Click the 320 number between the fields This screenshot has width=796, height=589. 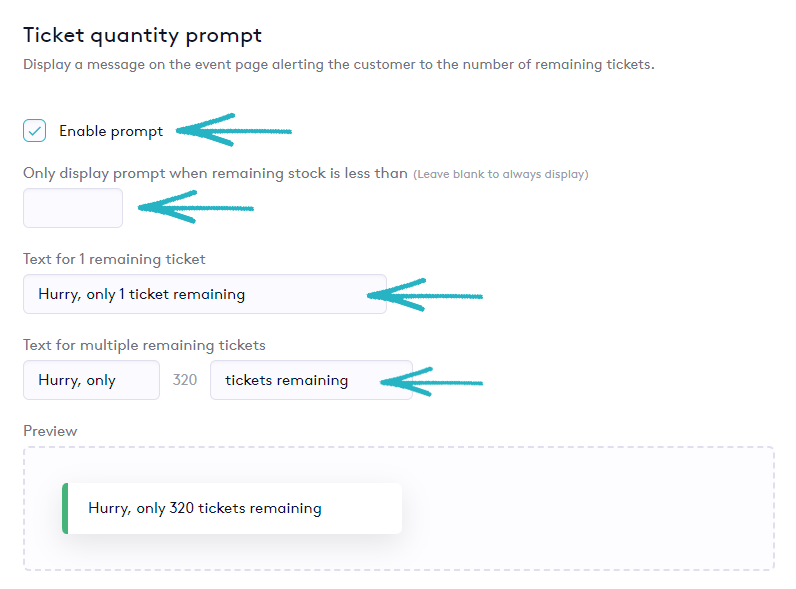185,380
